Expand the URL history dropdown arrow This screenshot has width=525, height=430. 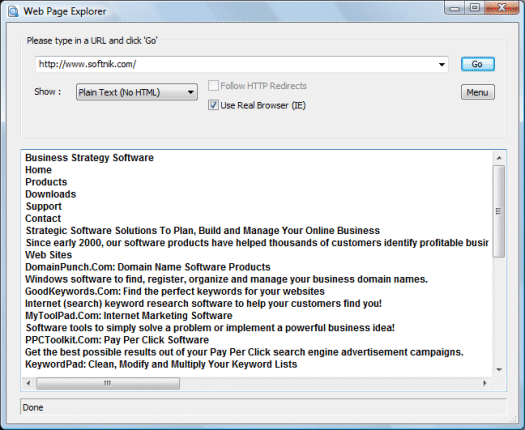click(442, 64)
